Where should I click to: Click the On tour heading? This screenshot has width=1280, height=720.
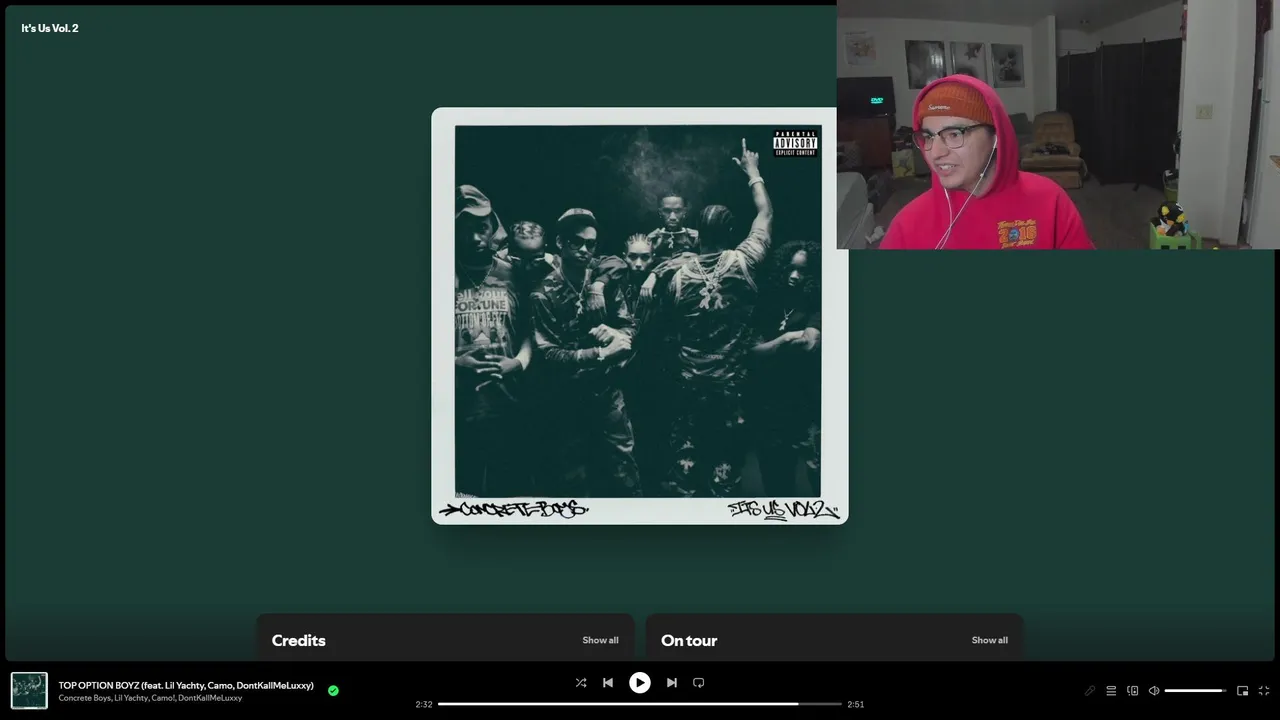(689, 640)
